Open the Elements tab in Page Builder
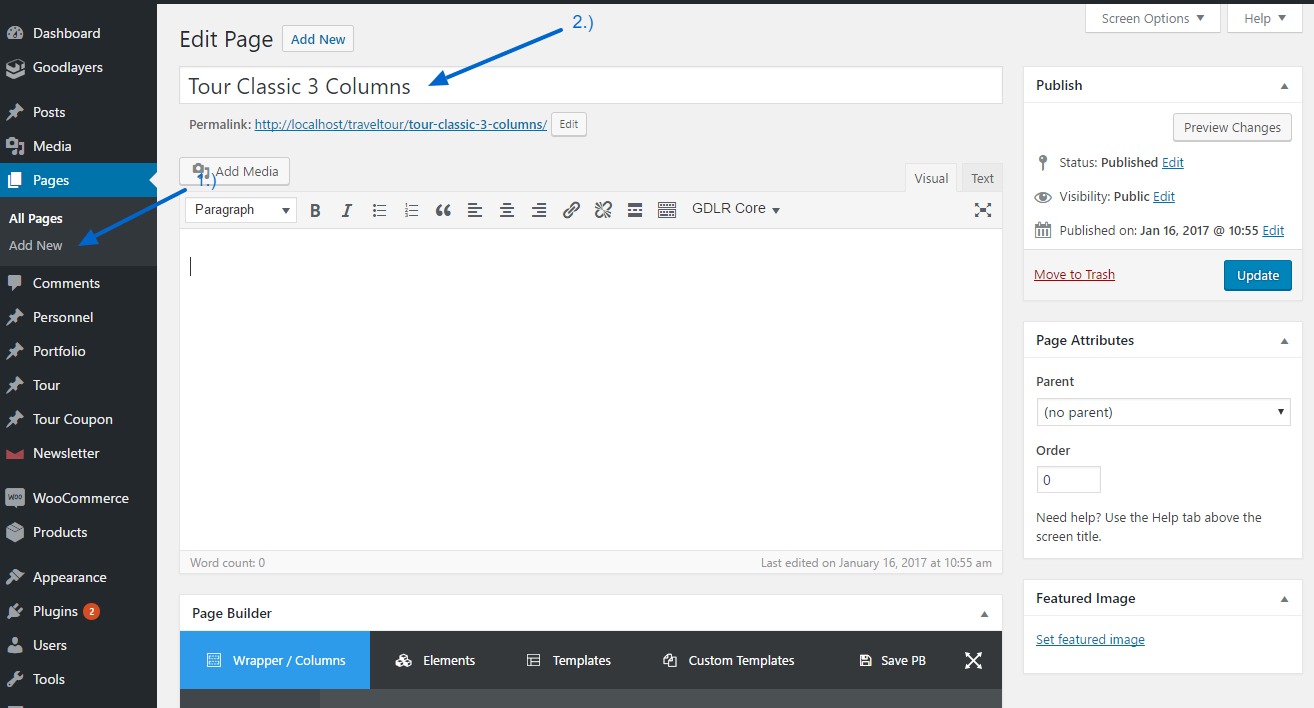Viewport: 1314px width, 708px height. 435,660
